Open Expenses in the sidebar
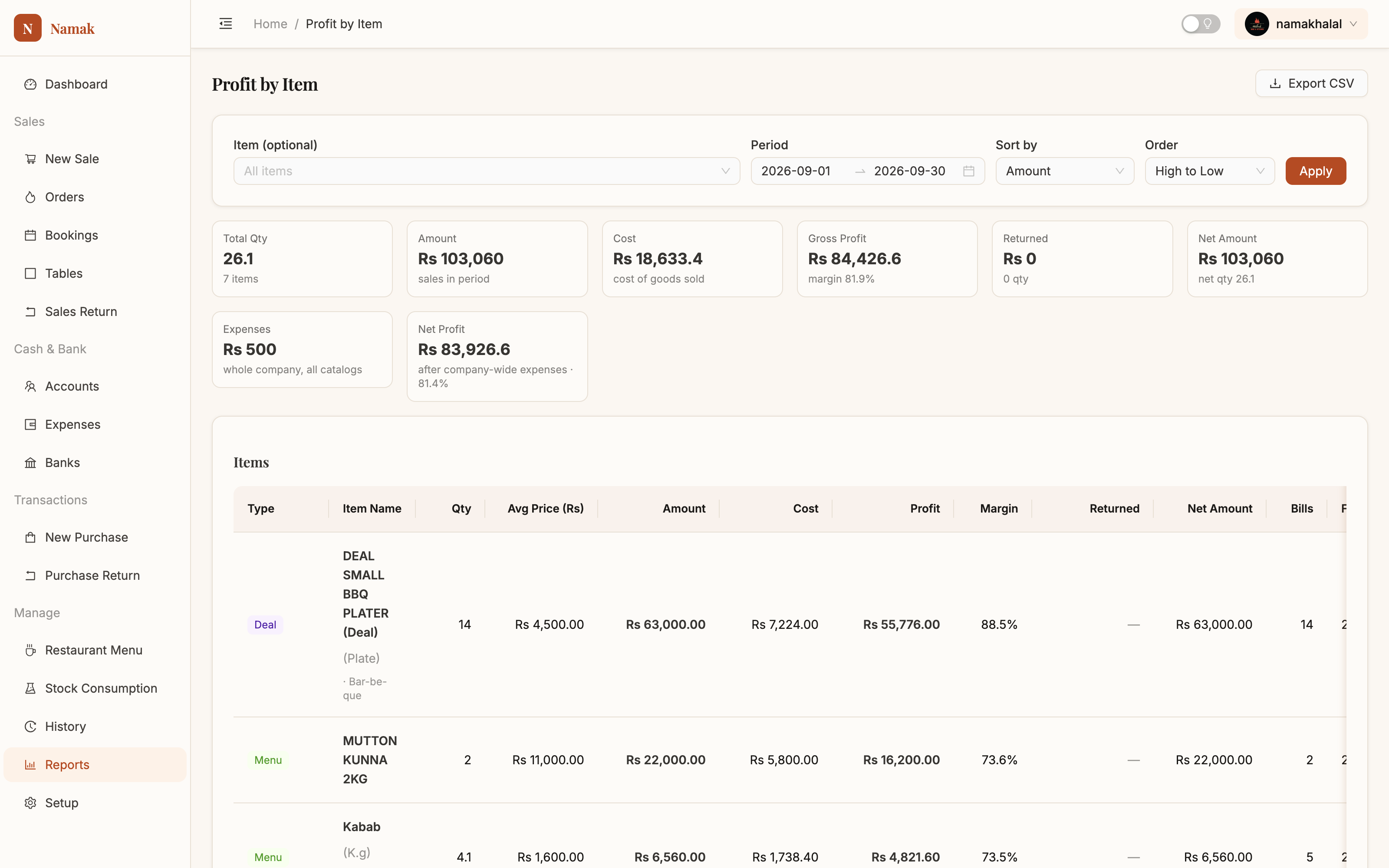 95,424
